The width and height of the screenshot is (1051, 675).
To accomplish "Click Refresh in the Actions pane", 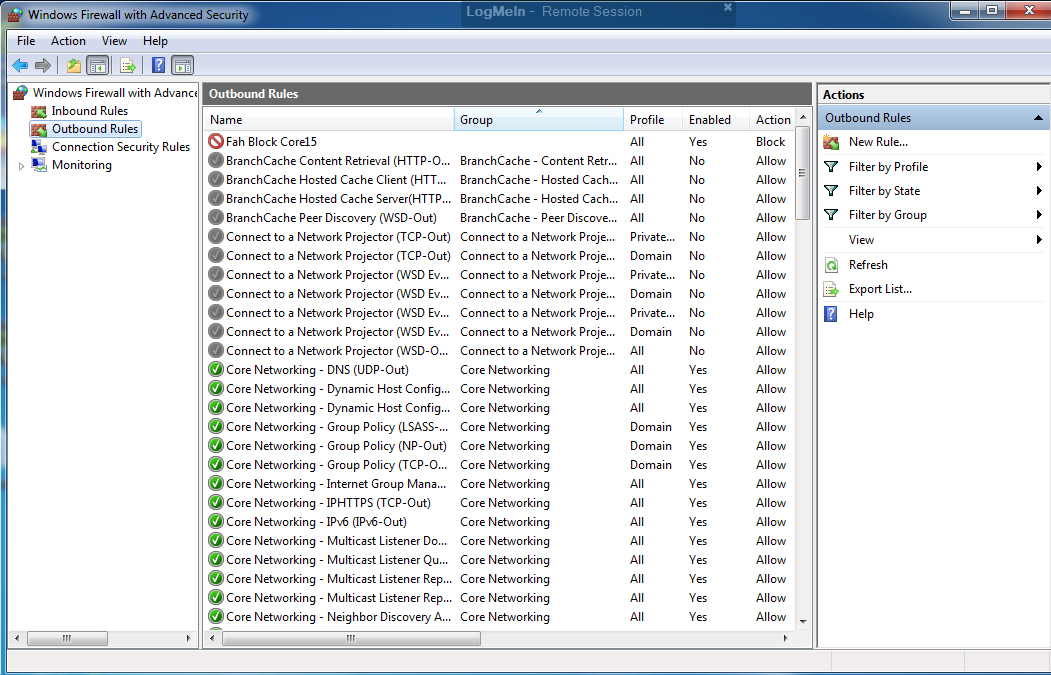I will coord(868,265).
